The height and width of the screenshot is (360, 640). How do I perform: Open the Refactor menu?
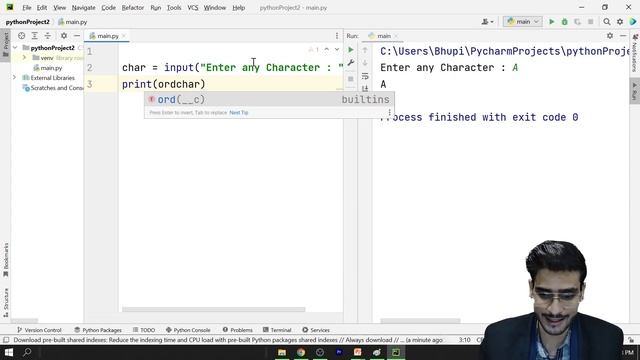pos(133,8)
